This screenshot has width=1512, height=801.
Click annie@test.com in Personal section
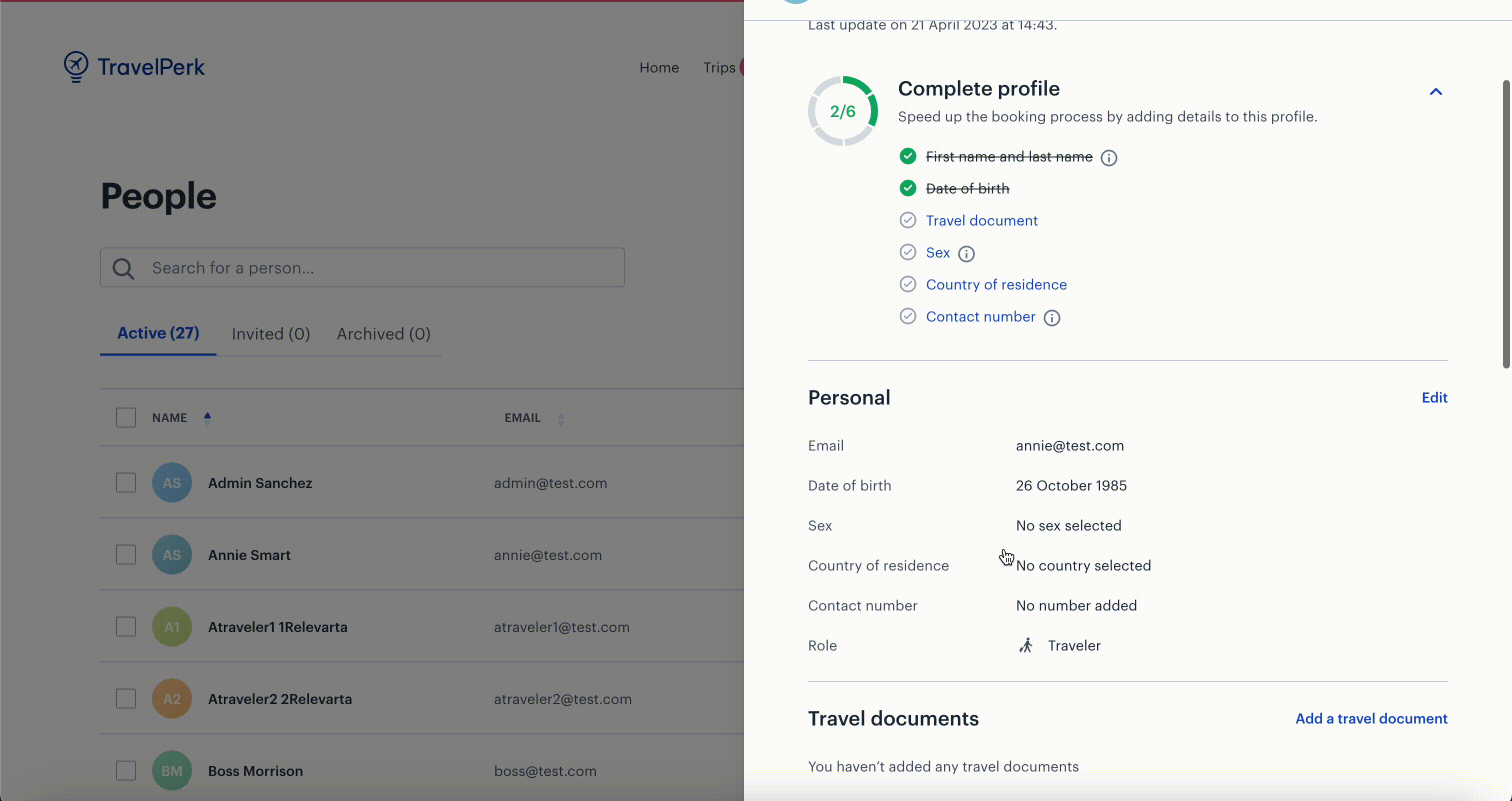[x=1069, y=446]
